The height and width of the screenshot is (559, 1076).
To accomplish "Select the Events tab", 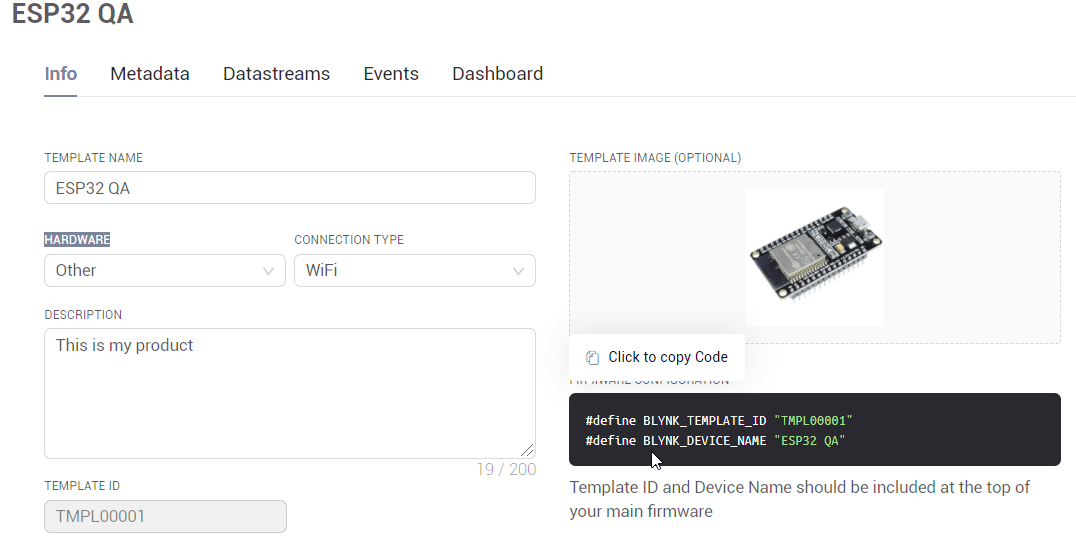I will tap(391, 74).
